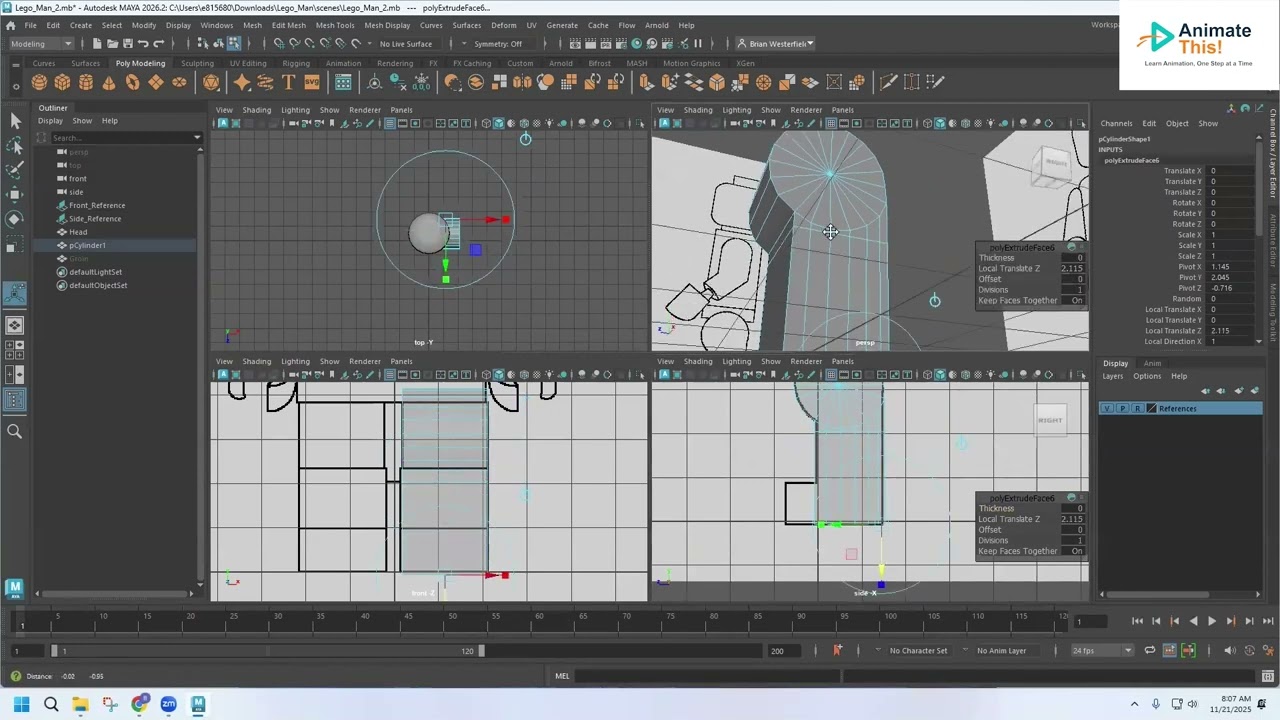Click the play backwards button
Image resolution: width=1280 pixels, height=720 pixels.
coord(1193,621)
